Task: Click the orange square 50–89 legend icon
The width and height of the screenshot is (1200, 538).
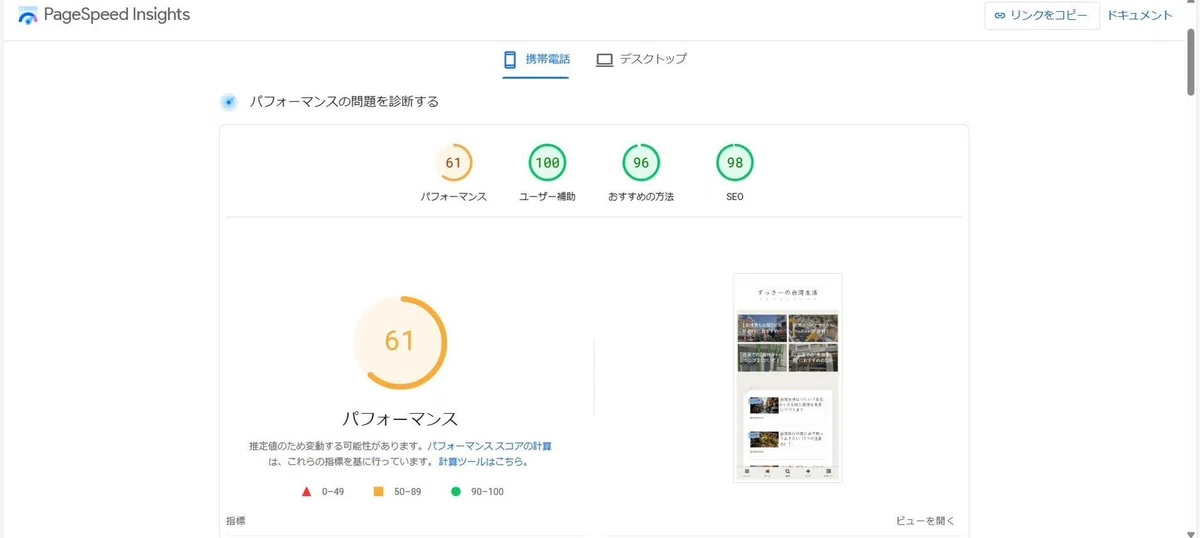Action: [x=378, y=492]
